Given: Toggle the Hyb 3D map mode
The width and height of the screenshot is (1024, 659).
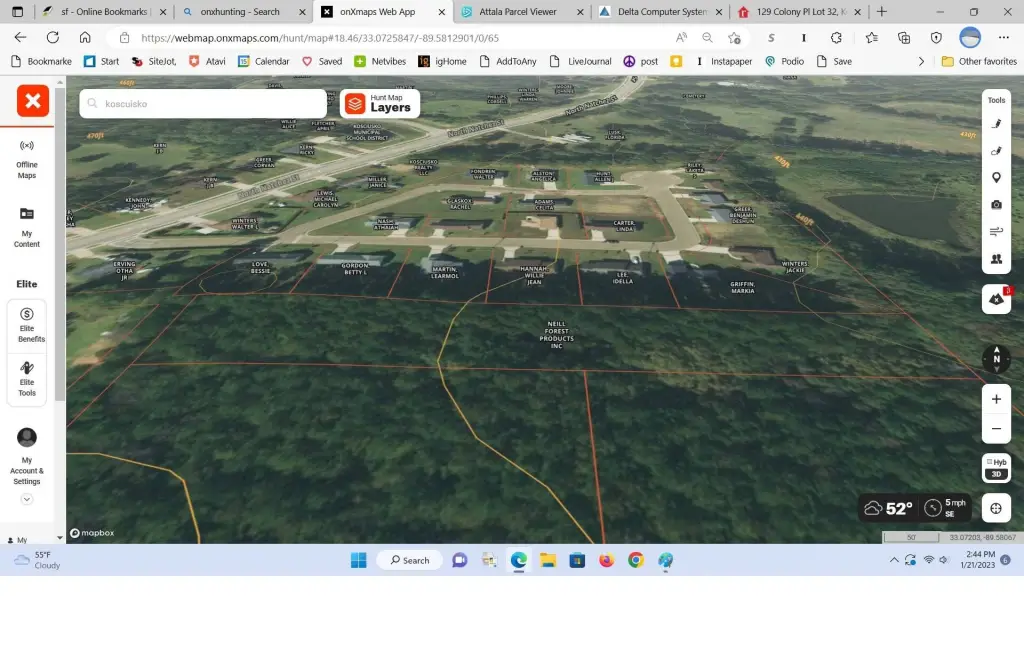Looking at the screenshot, I should (x=996, y=468).
